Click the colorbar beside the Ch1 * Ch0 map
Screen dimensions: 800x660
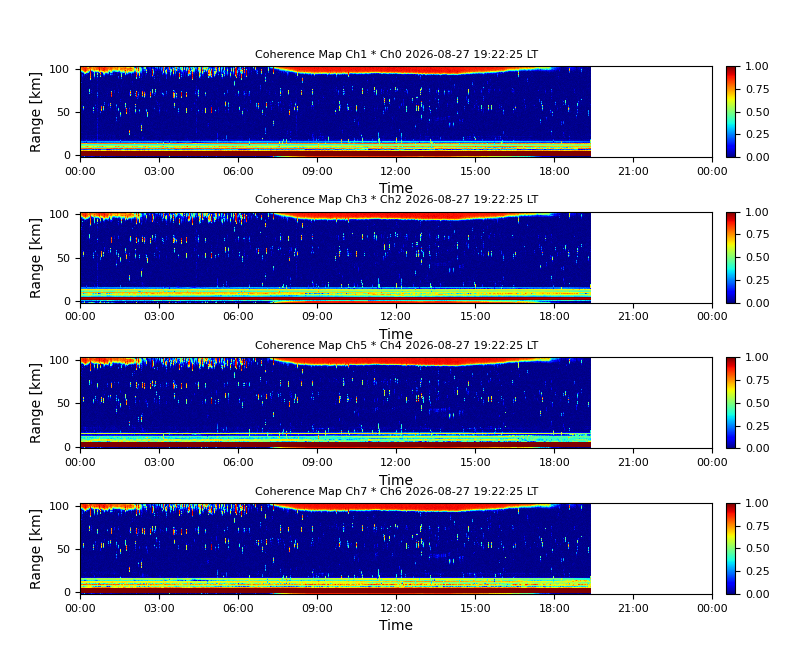point(732,112)
